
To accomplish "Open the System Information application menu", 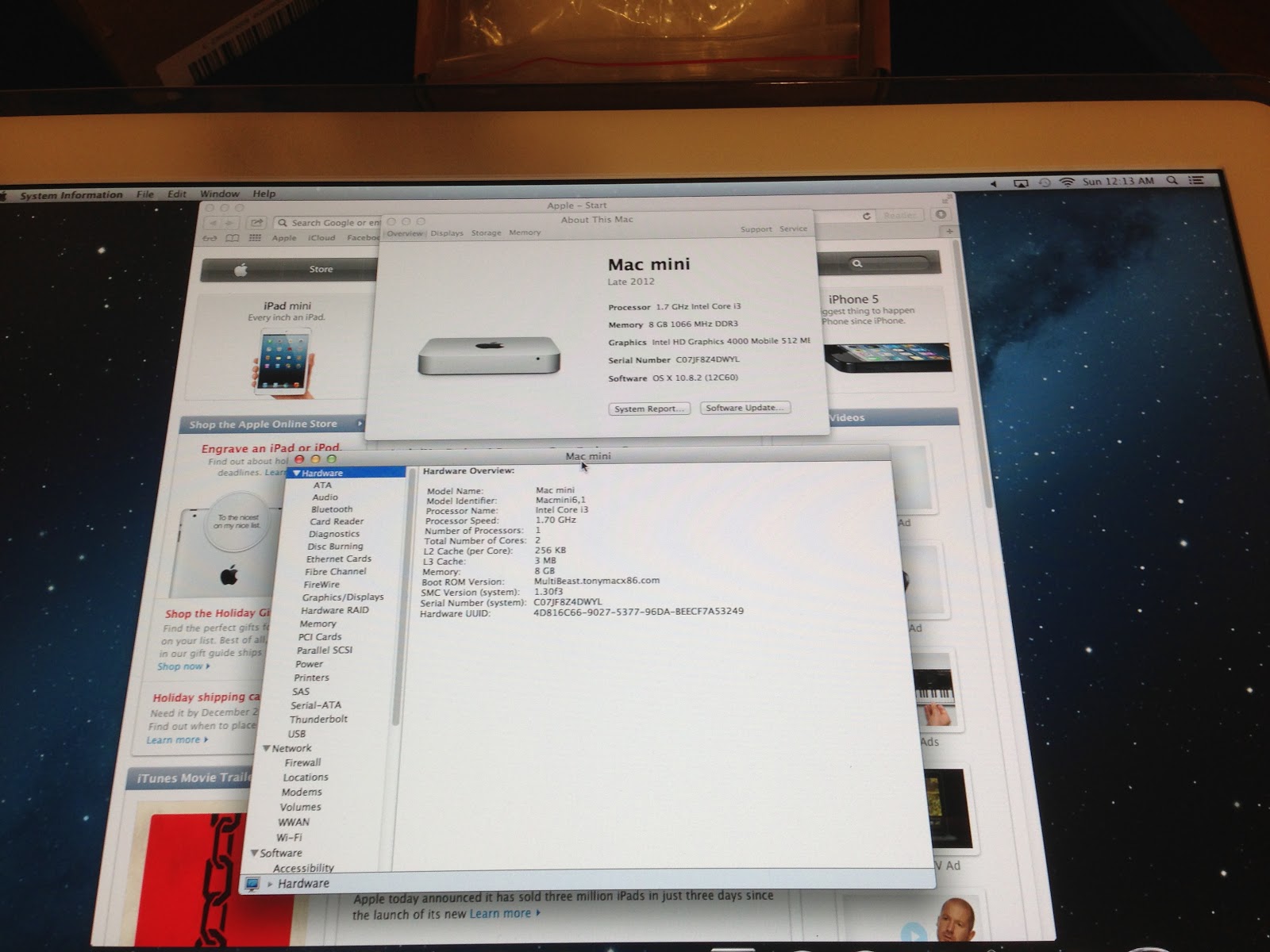I will pos(71,194).
